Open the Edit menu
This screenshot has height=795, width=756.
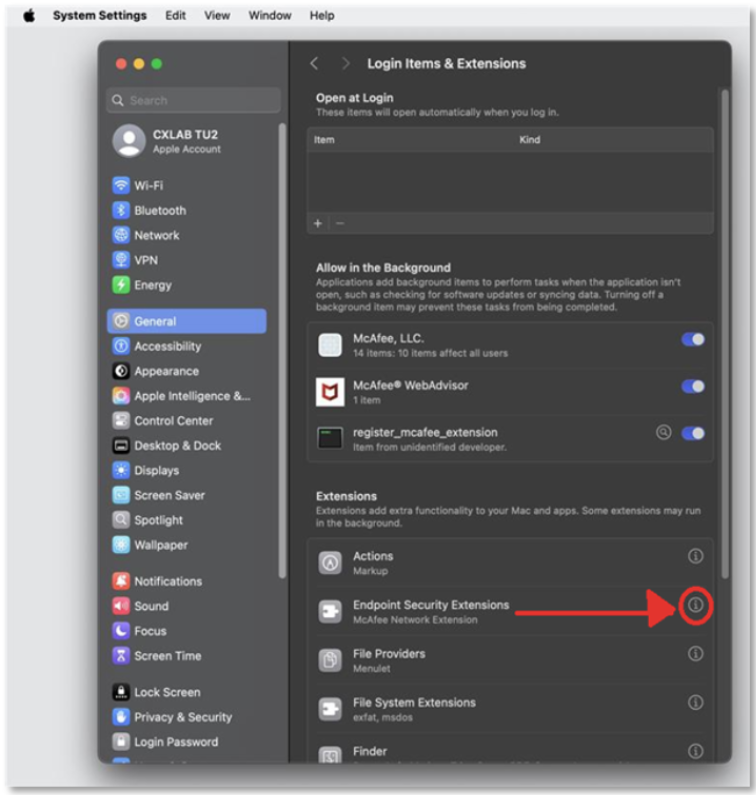[x=175, y=16]
